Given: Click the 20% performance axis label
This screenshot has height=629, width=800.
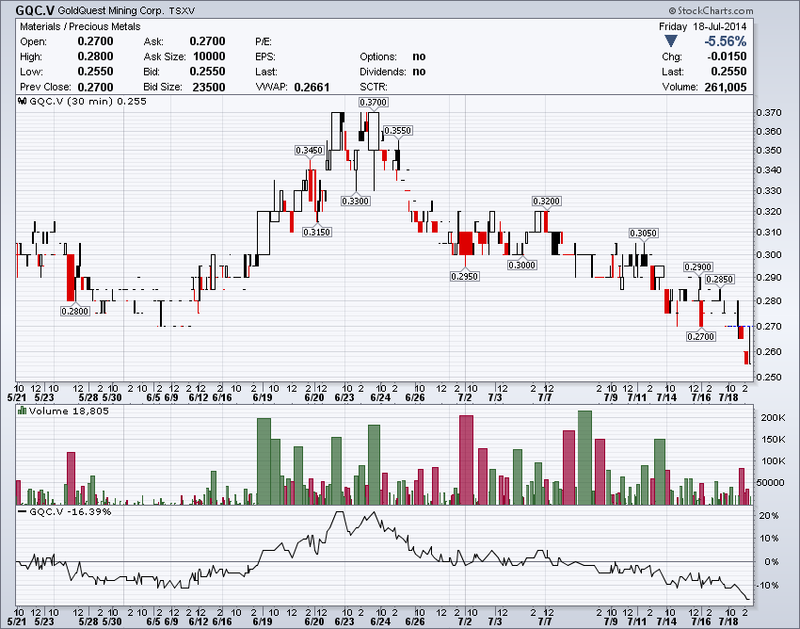Looking at the screenshot, I should (769, 516).
